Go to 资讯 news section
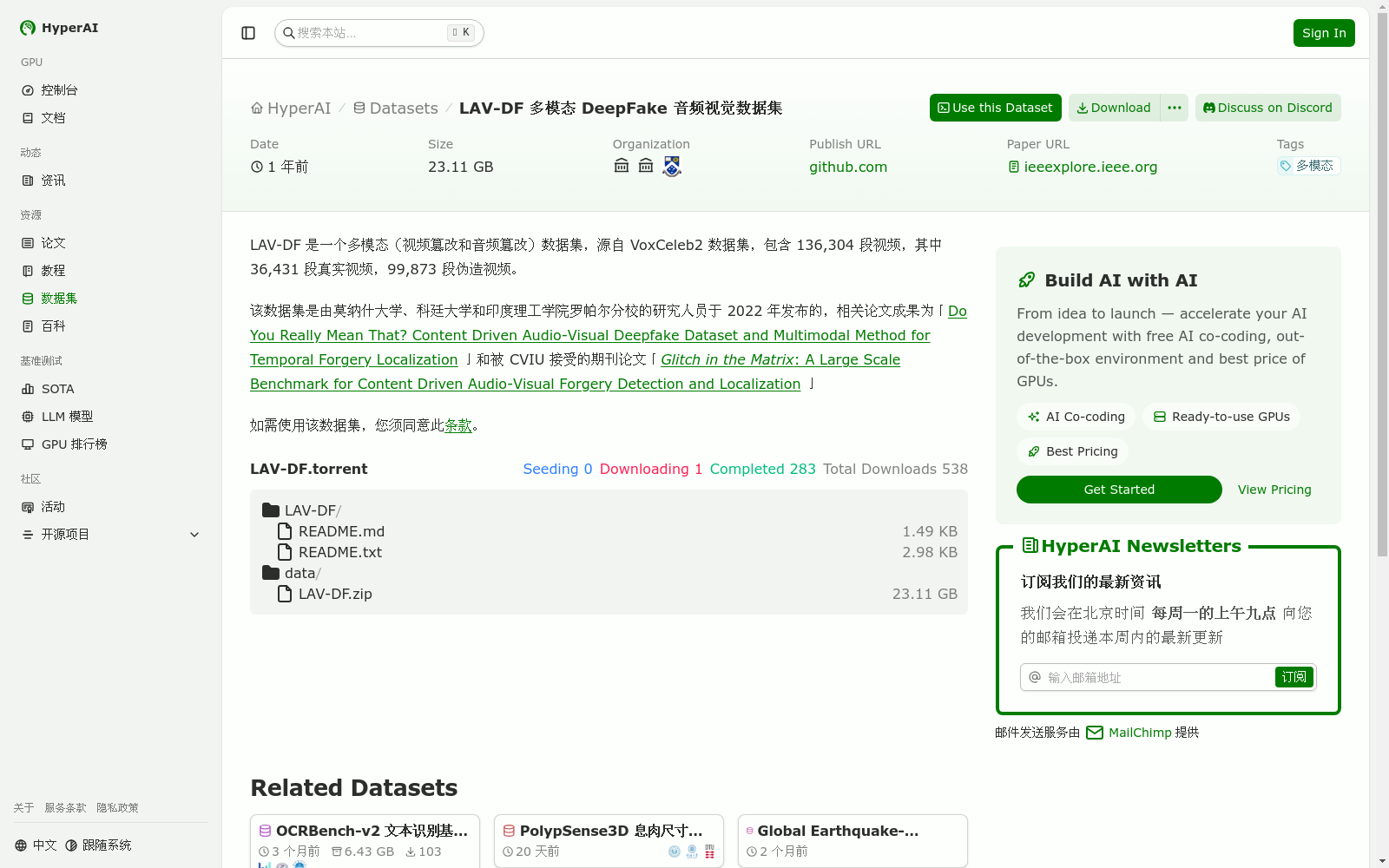The width and height of the screenshot is (1389, 868). [111, 181]
